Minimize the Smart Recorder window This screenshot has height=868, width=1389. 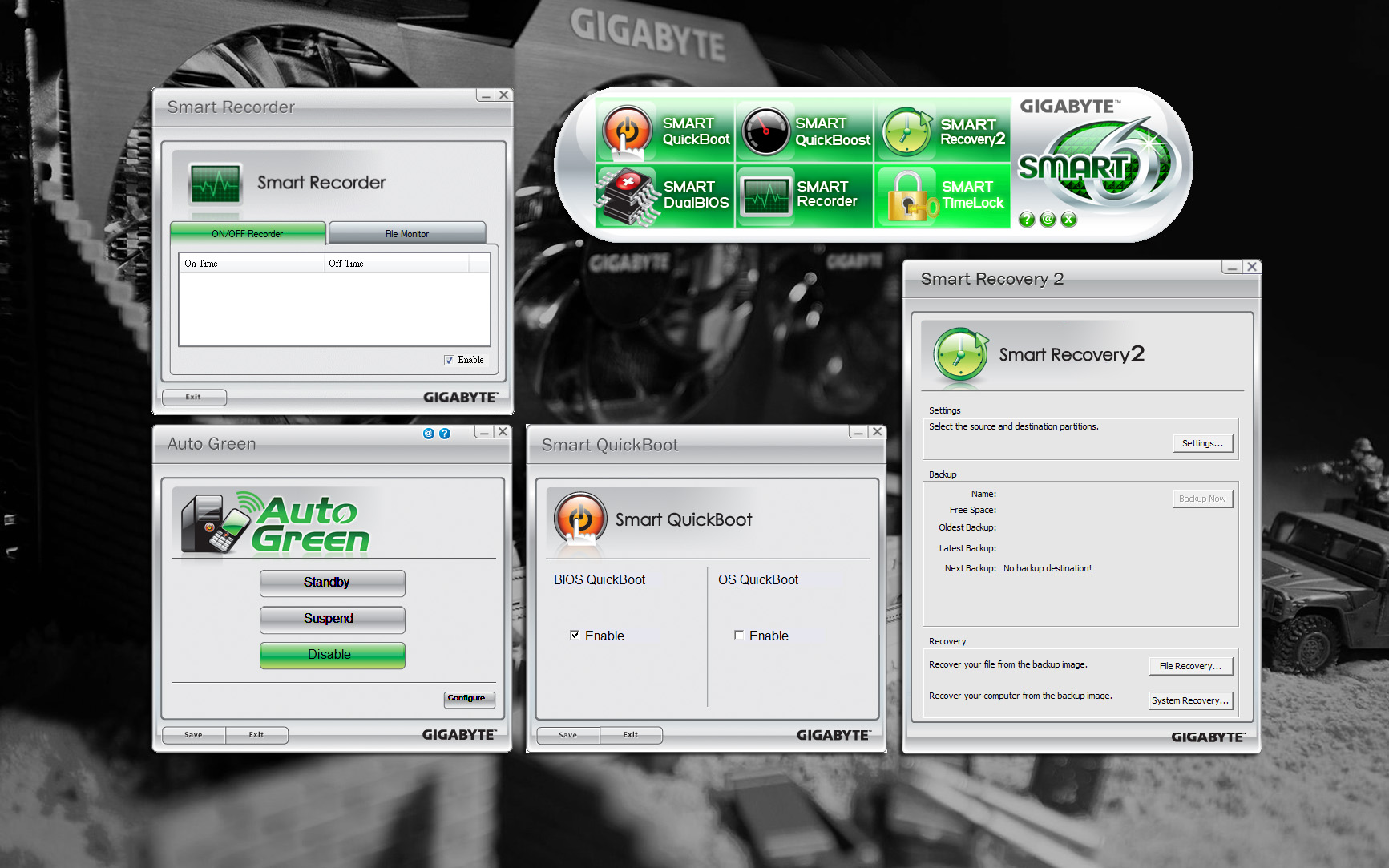(x=485, y=95)
